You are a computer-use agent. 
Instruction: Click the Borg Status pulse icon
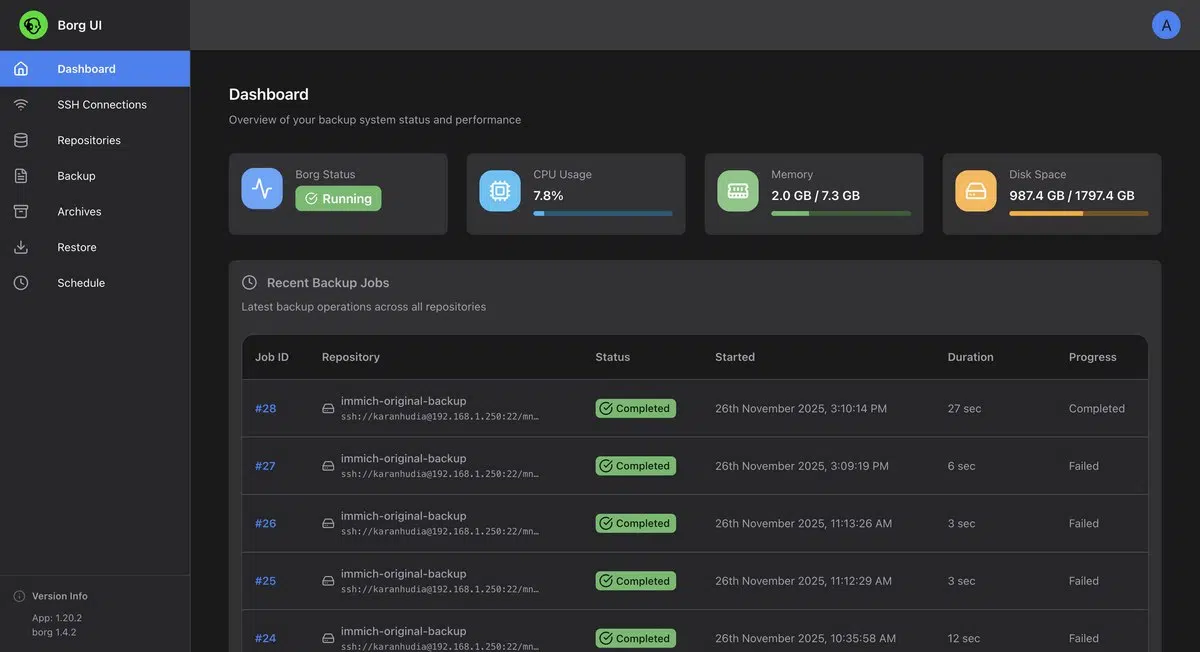click(262, 189)
